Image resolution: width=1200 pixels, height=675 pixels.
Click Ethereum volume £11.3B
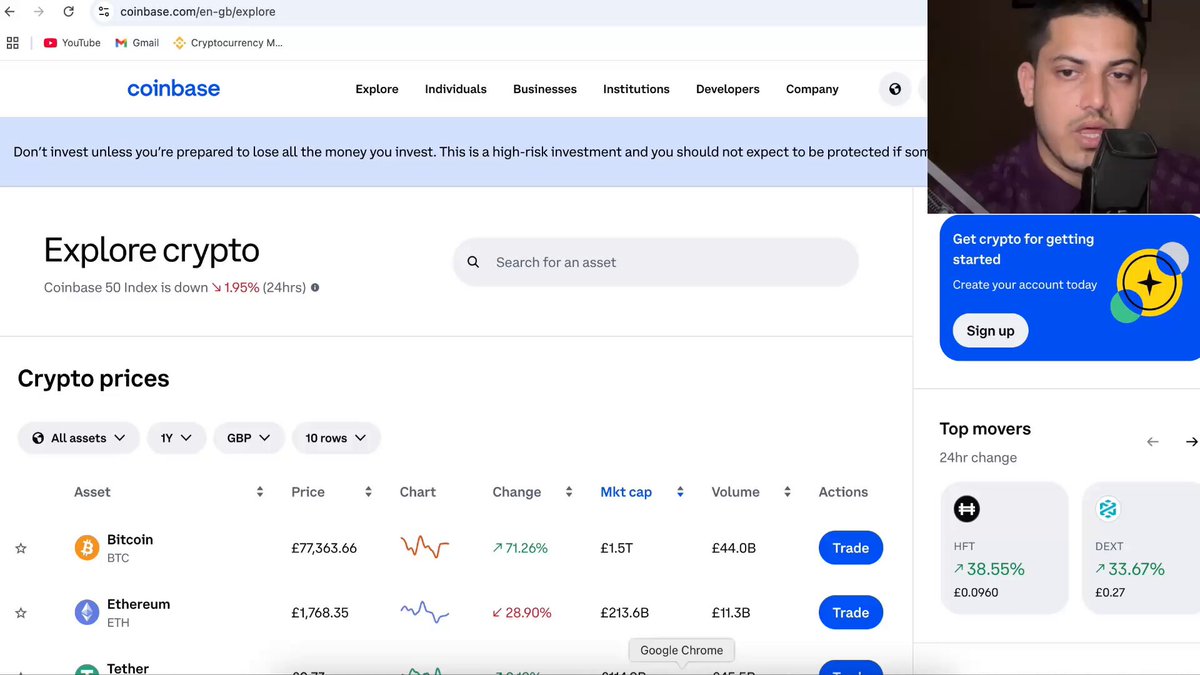(731, 612)
